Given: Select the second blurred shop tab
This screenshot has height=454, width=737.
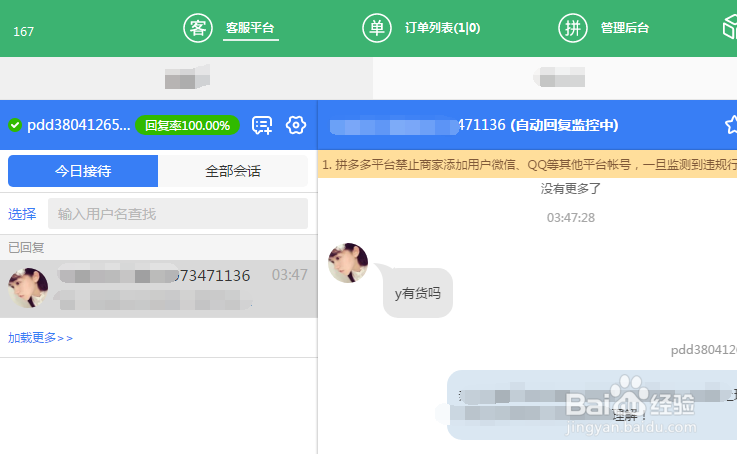Looking at the screenshot, I should coord(555,78).
